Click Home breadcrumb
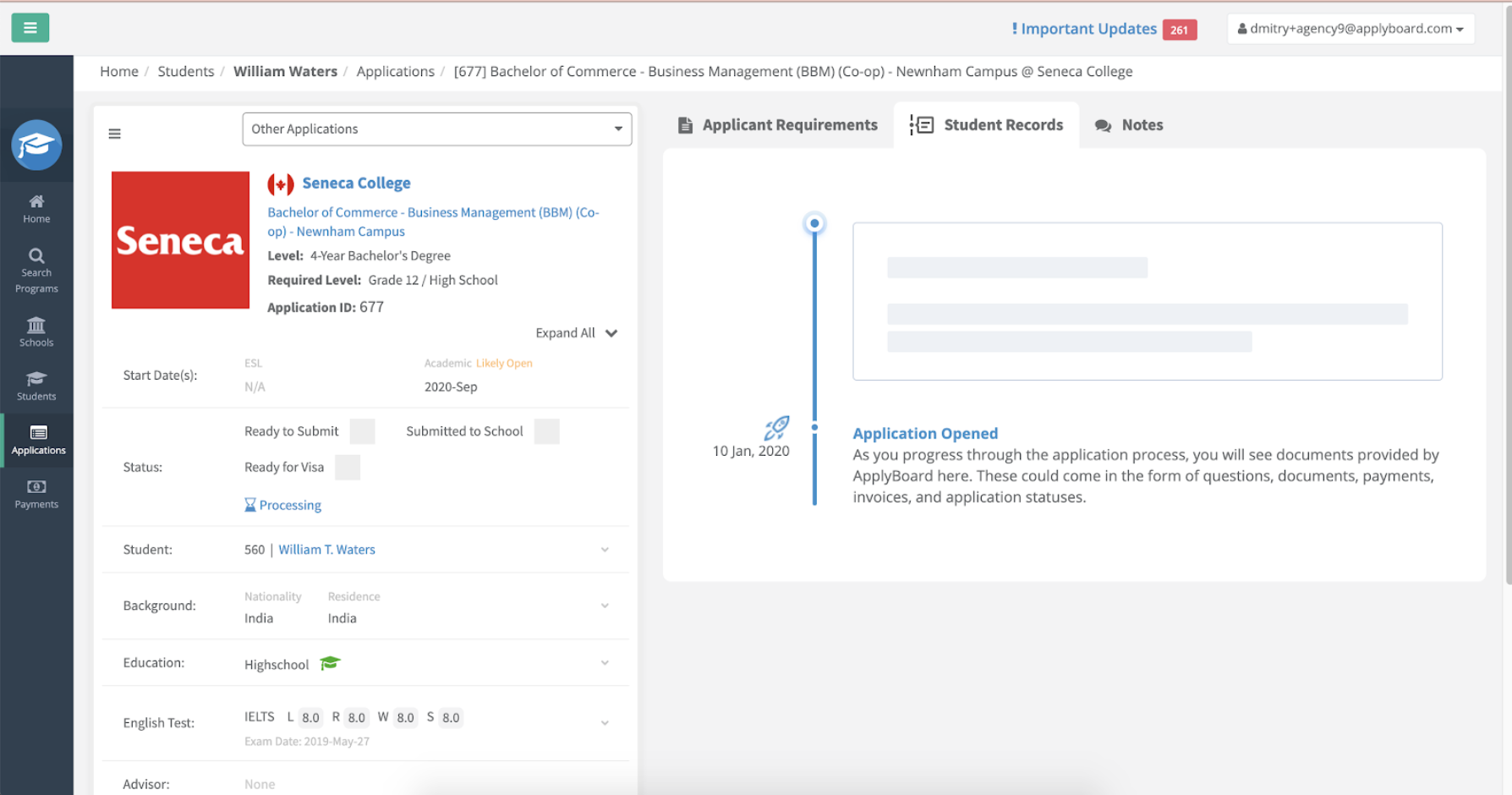This screenshot has width=1512, height=795. pyautogui.click(x=119, y=72)
